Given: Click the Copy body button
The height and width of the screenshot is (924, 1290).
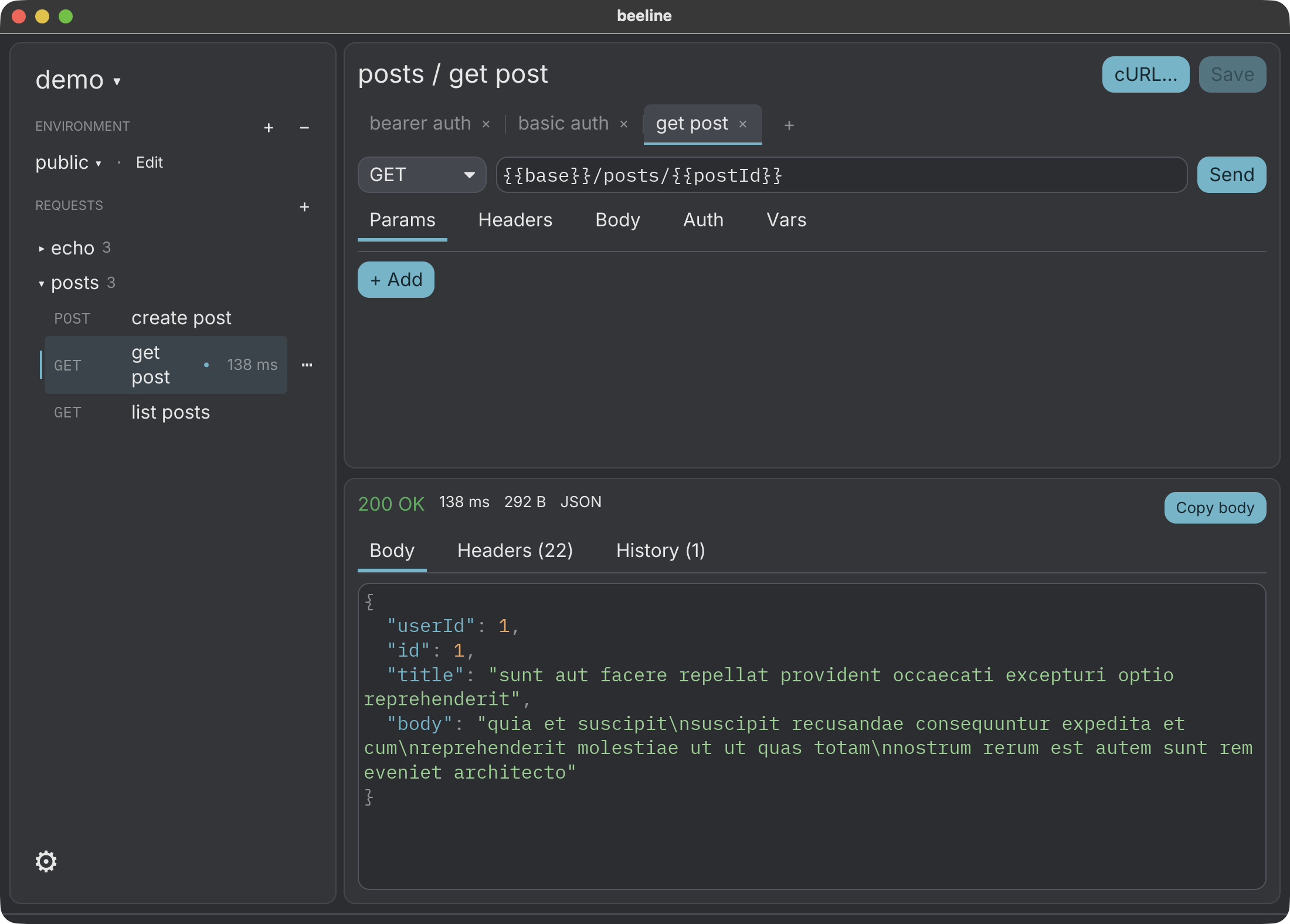Looking at the screenshot, I should [x=1215, y=508].
